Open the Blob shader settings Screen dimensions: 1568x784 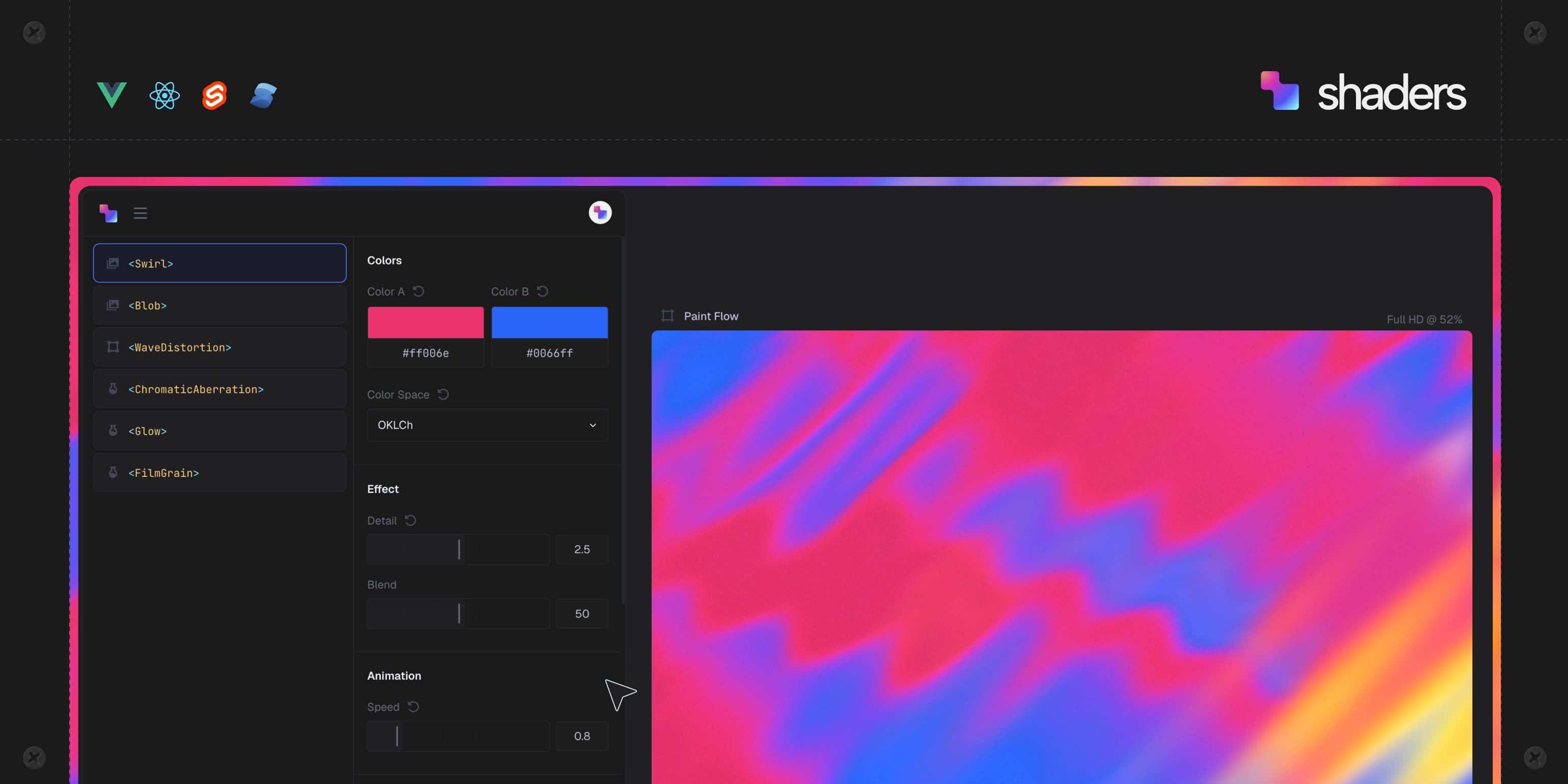click(x=219, y=305)
